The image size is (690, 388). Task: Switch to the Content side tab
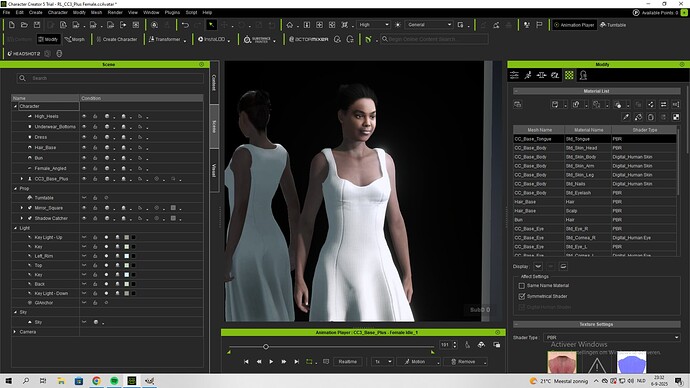tap(214, 82)
